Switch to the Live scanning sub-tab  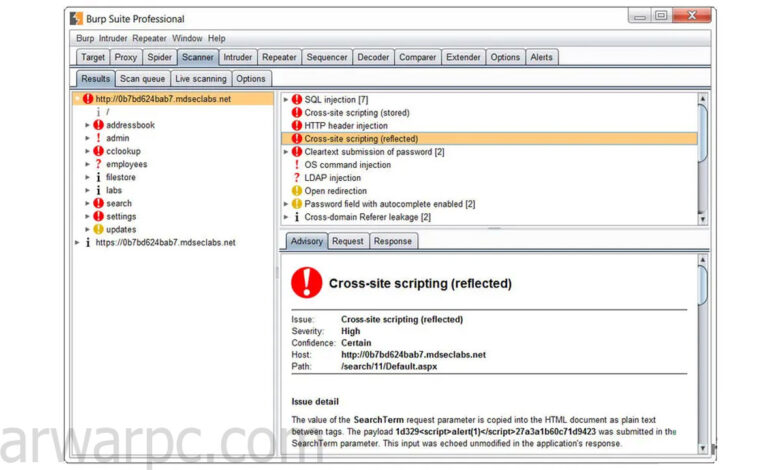(201, 79)
